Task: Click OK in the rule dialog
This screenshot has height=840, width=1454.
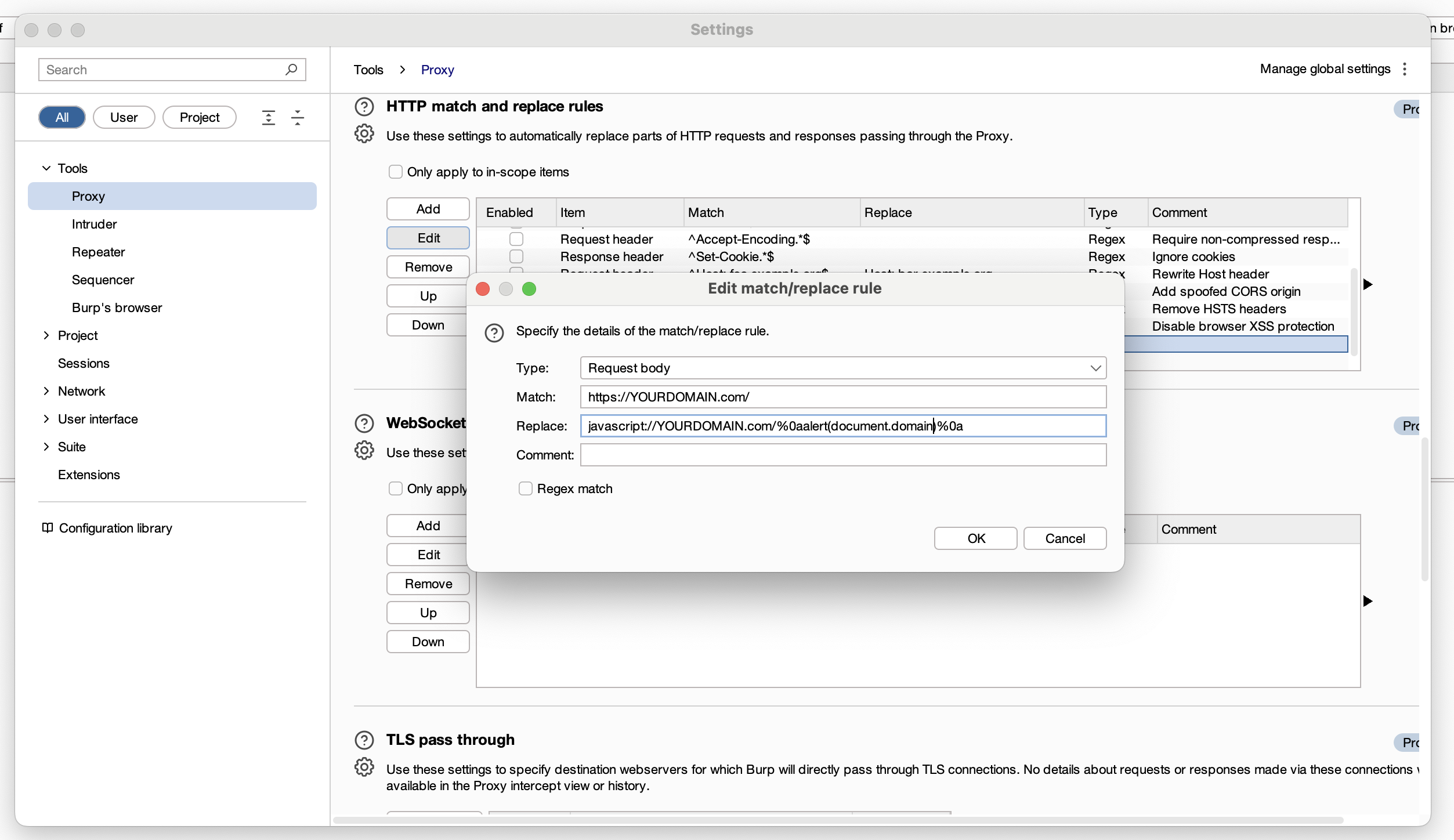Action: [x=975, y=538]
